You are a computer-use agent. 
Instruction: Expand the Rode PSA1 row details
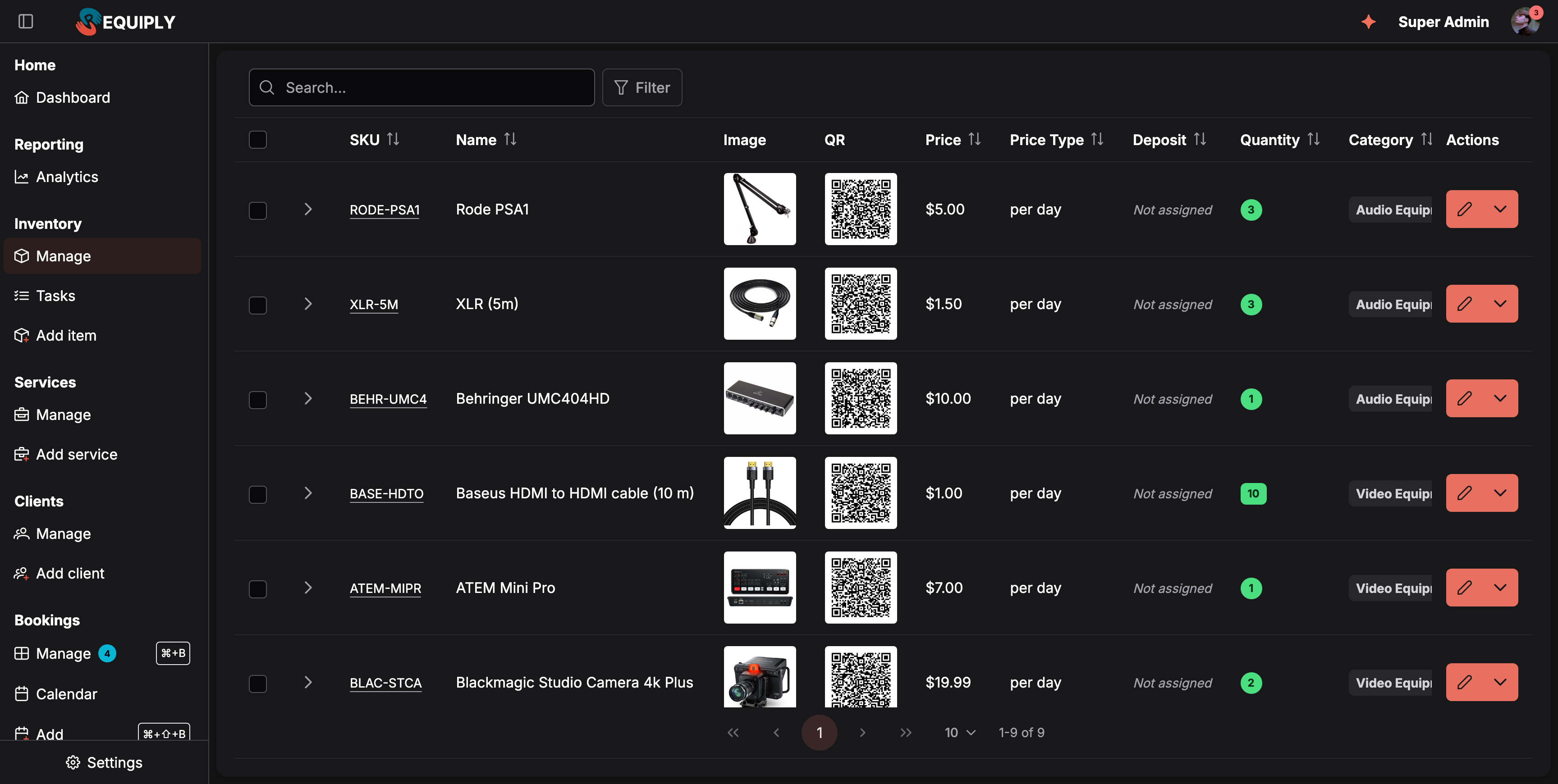tap(308, 209)
